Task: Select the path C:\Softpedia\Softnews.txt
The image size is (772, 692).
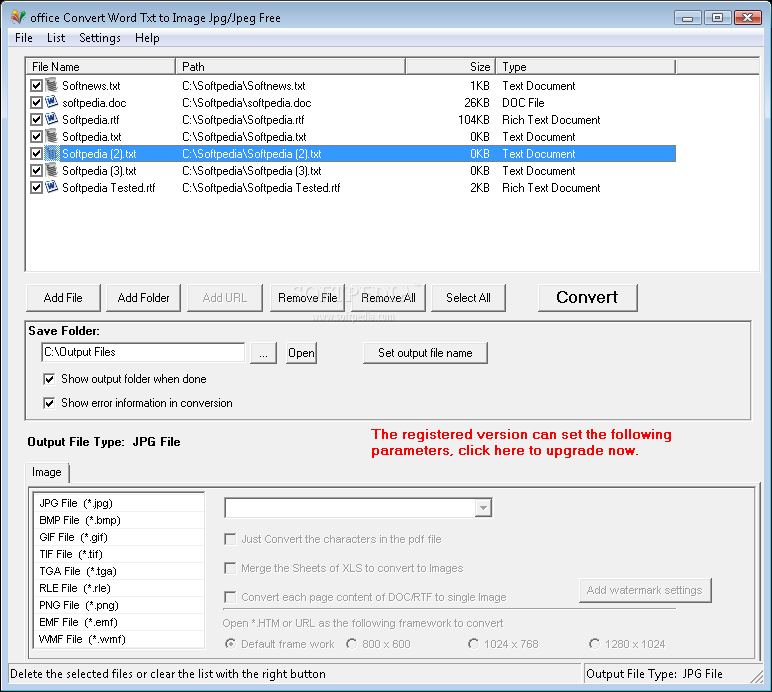Action: (x=244, y=86)
